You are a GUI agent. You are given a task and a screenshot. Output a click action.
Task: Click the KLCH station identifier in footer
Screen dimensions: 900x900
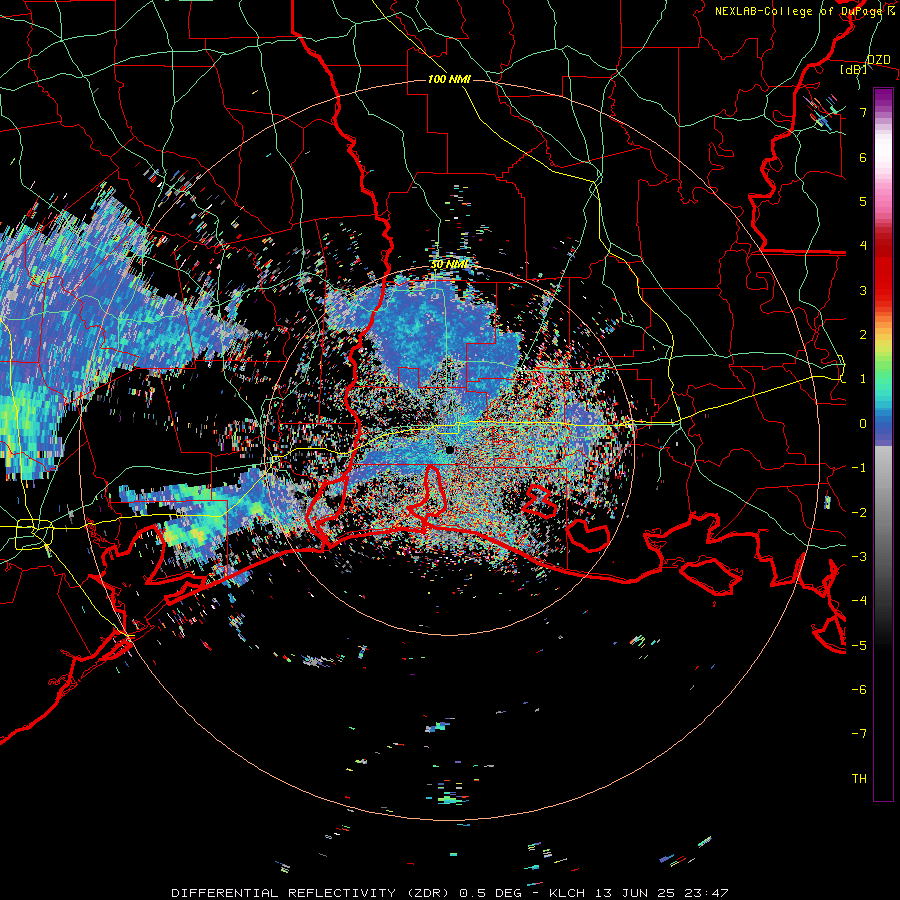click(567, 893)
